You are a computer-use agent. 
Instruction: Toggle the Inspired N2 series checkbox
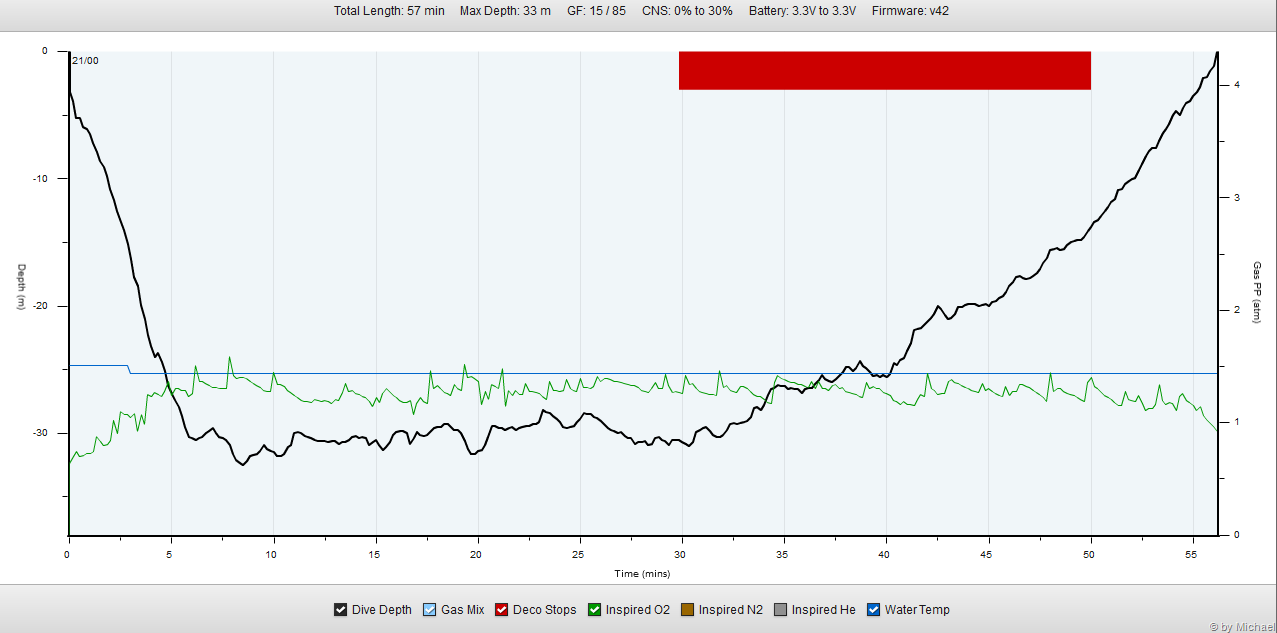click(687, 610)
